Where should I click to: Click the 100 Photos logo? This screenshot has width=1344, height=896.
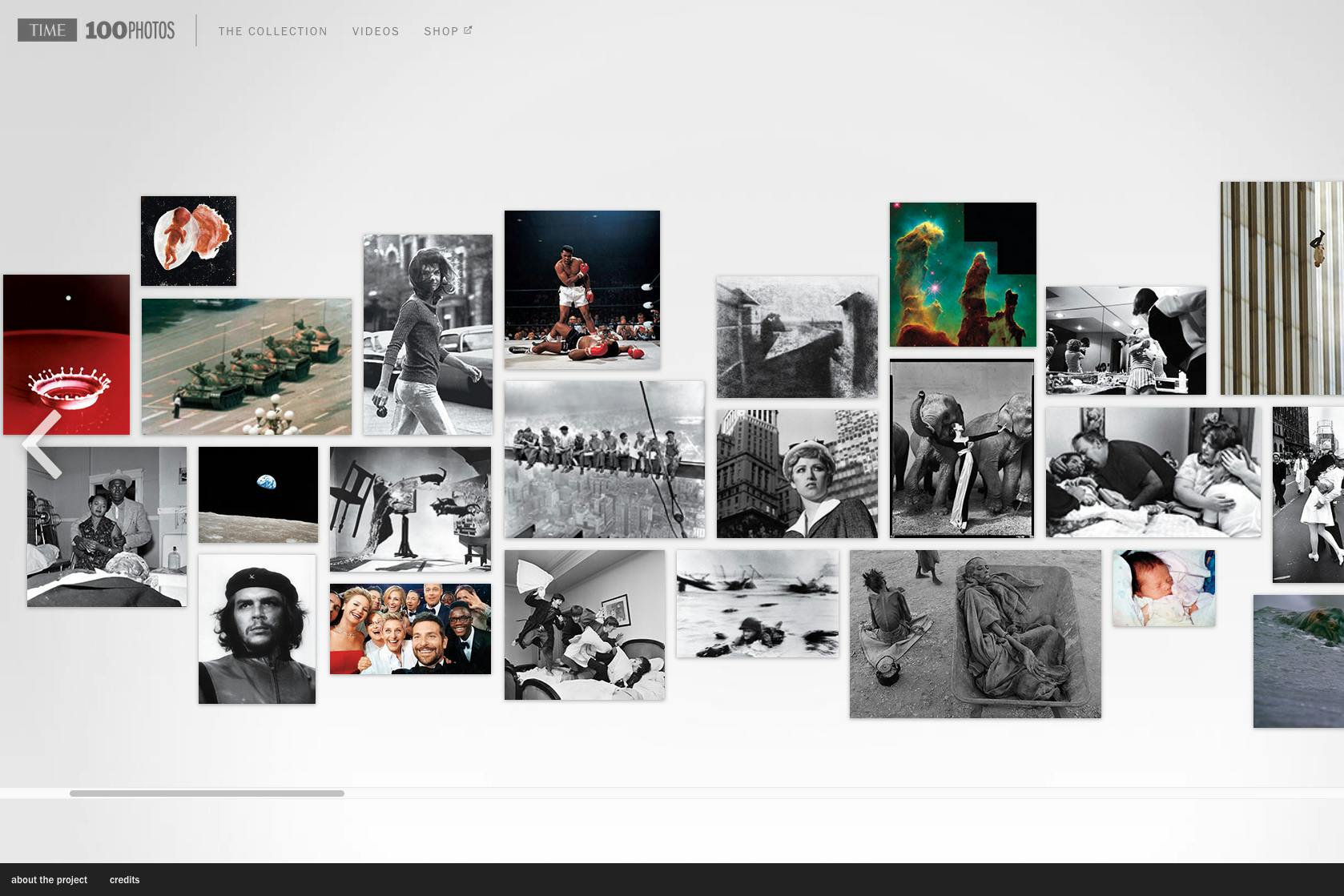(130, 30)
